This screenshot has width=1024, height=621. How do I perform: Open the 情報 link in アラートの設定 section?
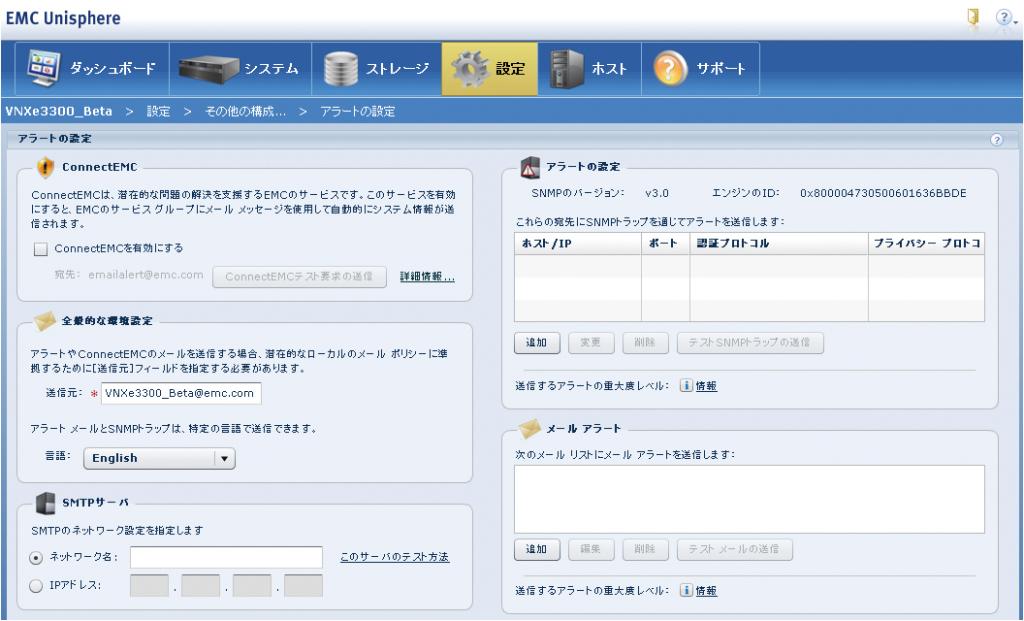click(x=706, y=386)
